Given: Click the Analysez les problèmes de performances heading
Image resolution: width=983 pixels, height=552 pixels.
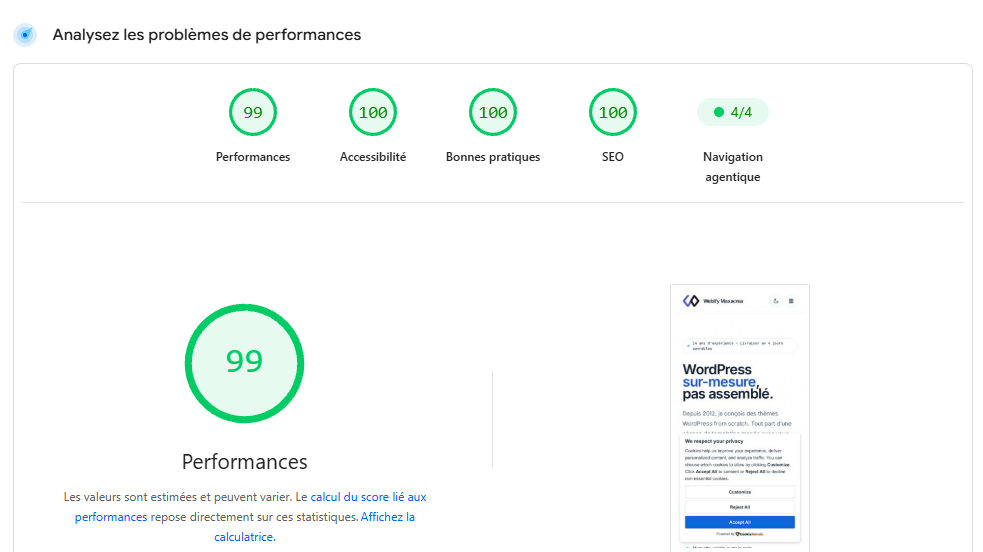Looking at the screenshot, I should (206, 34).
